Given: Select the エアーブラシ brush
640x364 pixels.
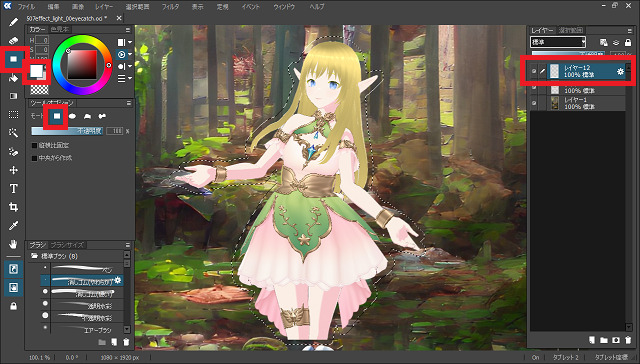Looking at the screenshot, I should (82, 329).
